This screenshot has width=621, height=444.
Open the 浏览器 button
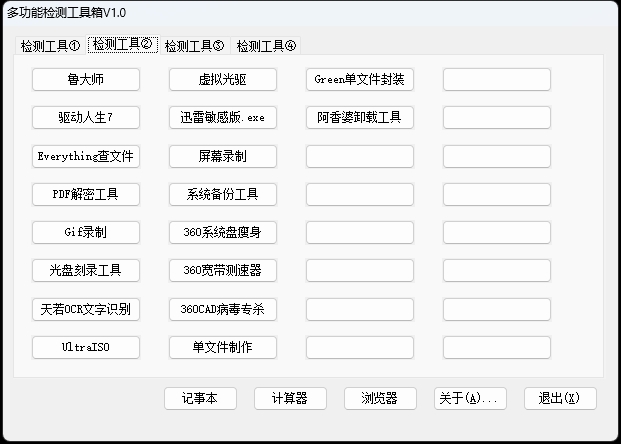point(380,398)
